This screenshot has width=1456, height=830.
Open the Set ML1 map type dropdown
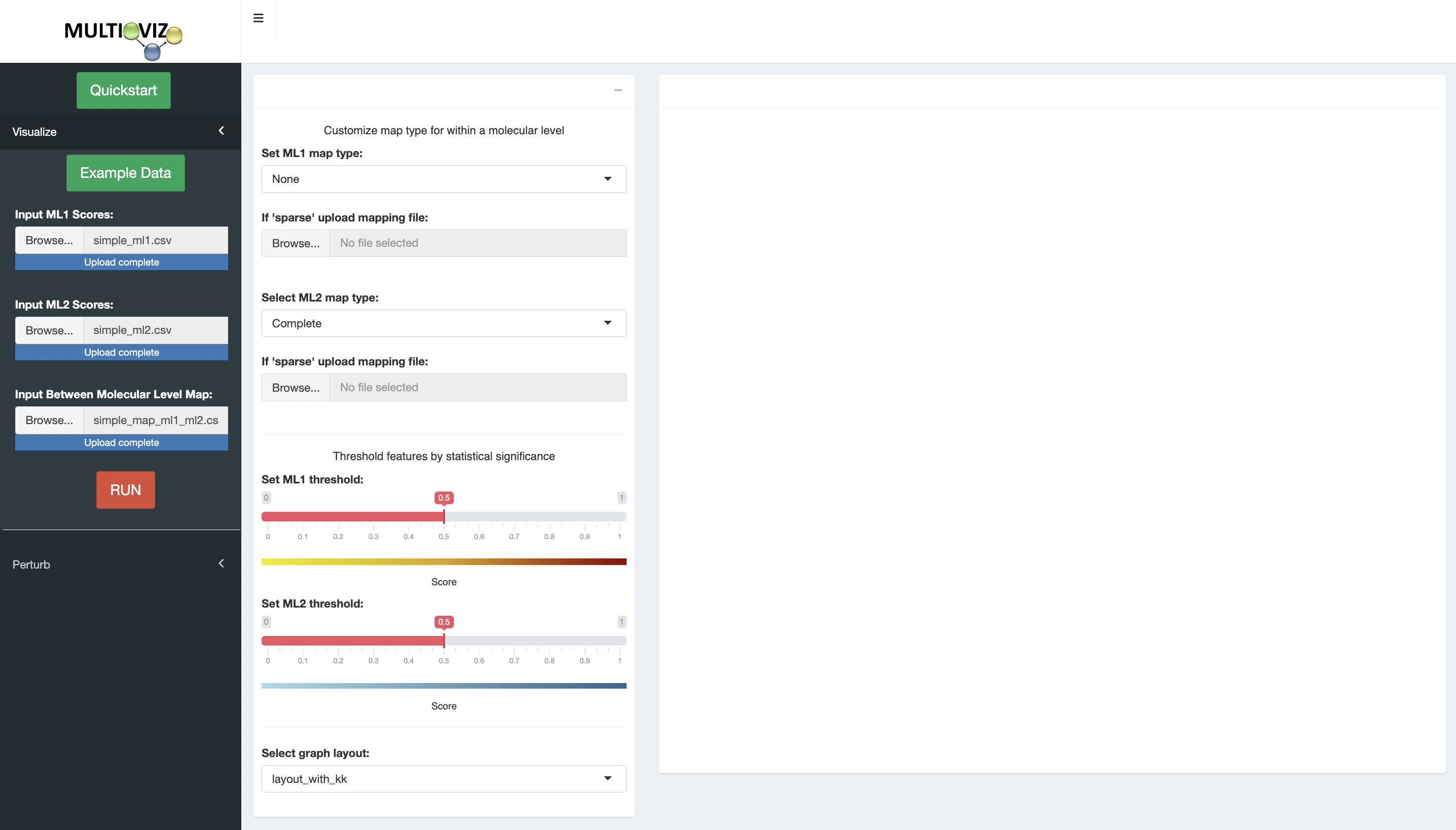click(x=443, y=179)
